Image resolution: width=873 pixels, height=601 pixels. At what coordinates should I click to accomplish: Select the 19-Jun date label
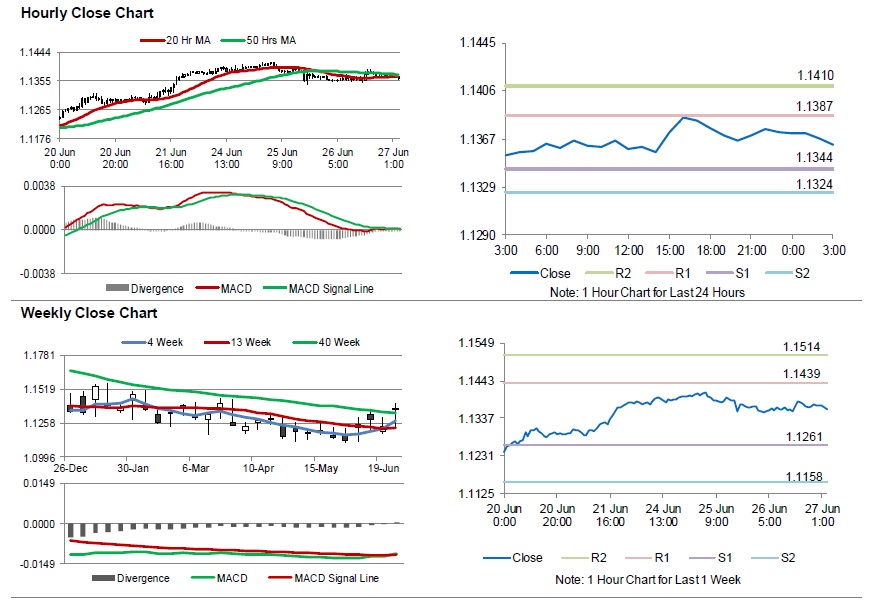pyautogui.click(x=384, y=468)
